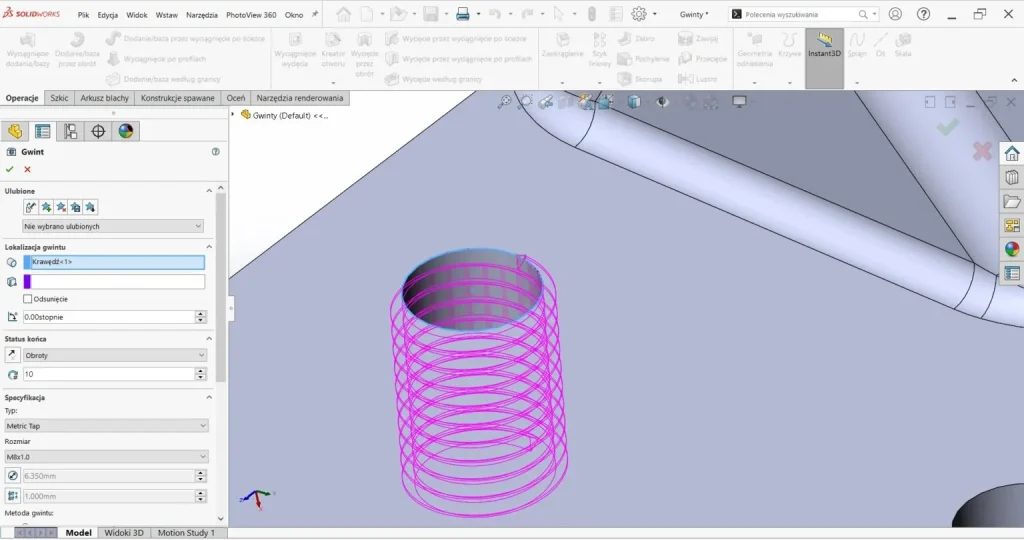
Task: Click the save favorite icon
Action: tap(76, 207)
